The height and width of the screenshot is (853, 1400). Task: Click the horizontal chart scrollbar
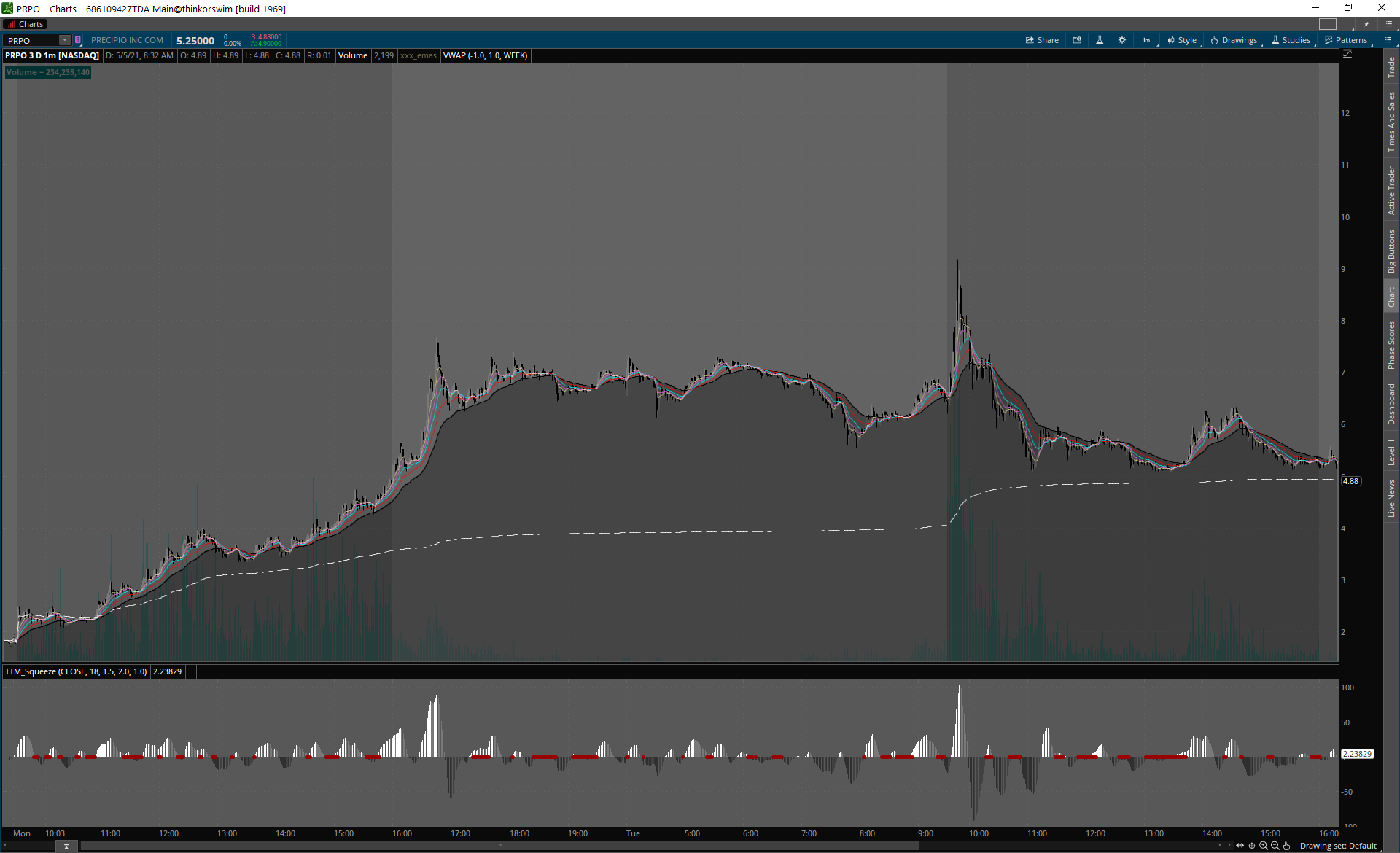tap(499, 846)
